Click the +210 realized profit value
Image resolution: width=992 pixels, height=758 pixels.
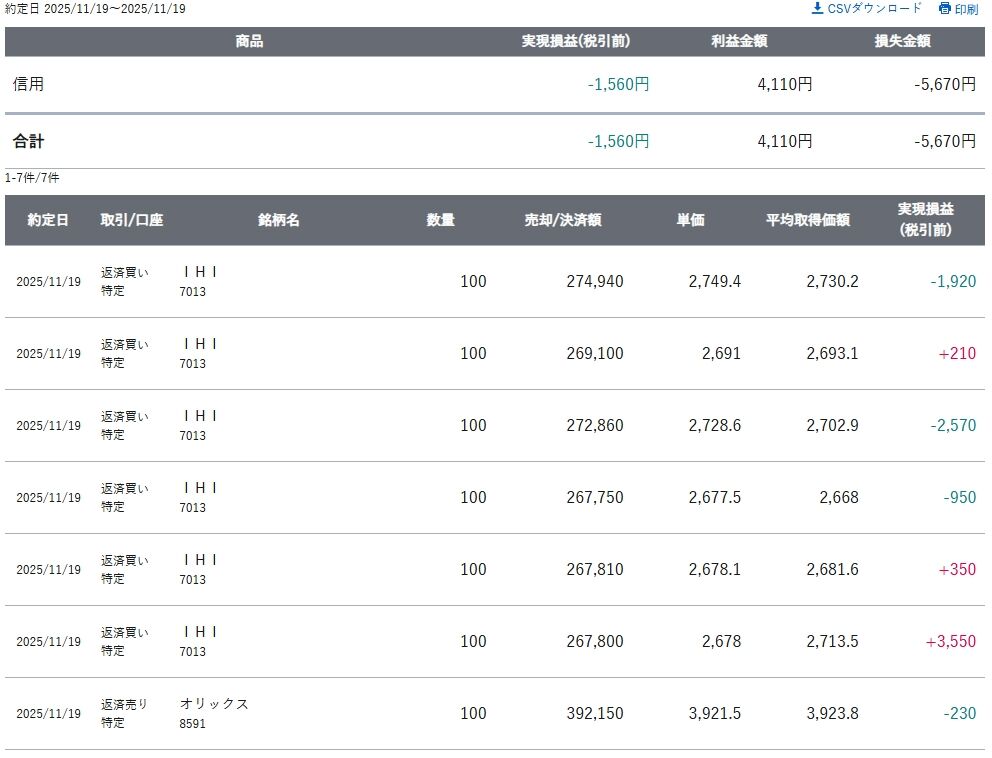(957, 353)
